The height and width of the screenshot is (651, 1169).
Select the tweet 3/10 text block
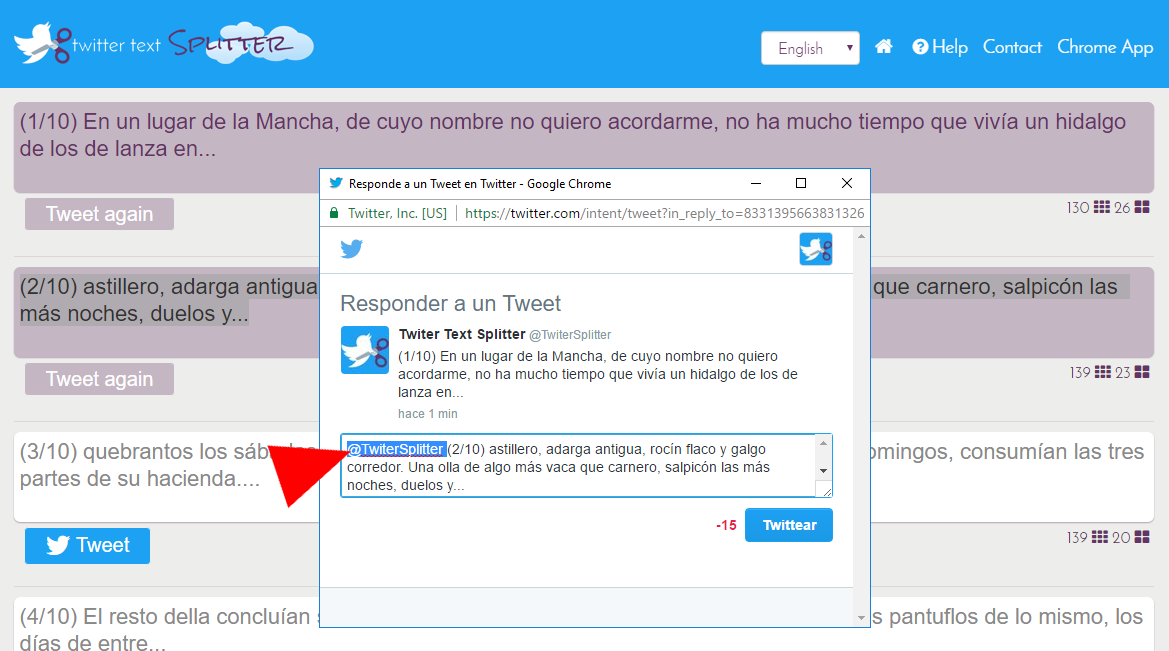pos(584,477)
